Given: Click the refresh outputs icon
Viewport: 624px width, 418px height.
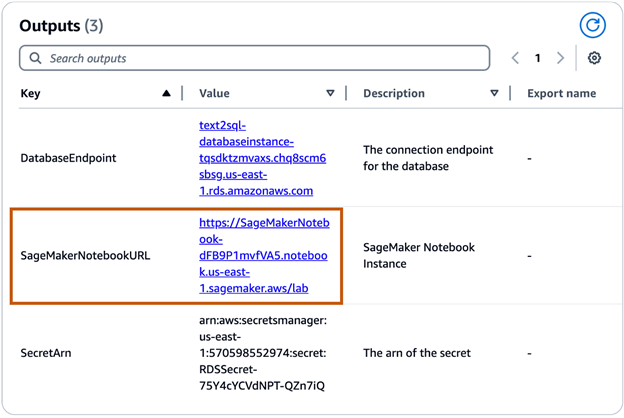Looking at the screenshot, I should point(593,25).
